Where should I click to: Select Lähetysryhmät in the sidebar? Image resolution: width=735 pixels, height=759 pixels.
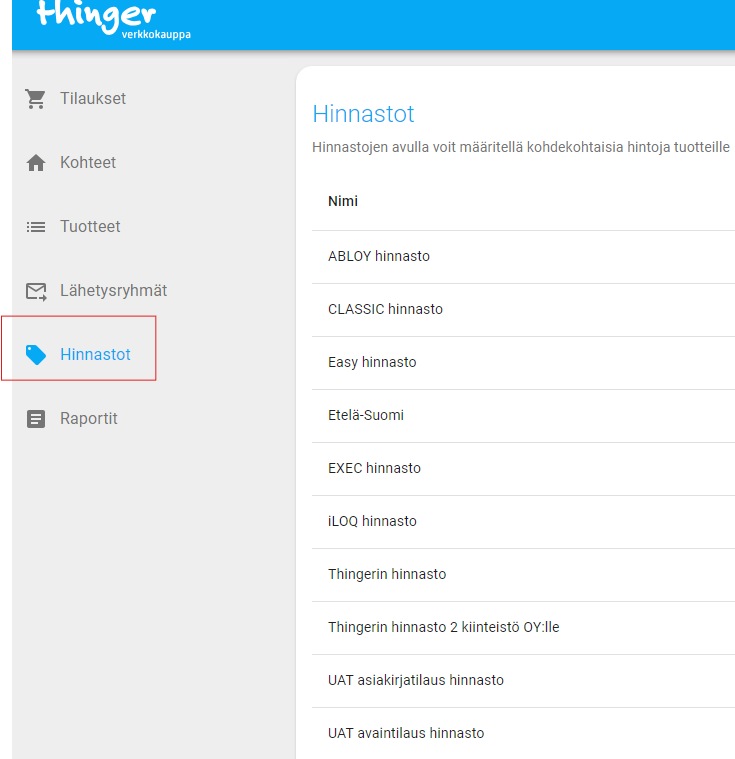pyautogui.click(x=113, y=290)
